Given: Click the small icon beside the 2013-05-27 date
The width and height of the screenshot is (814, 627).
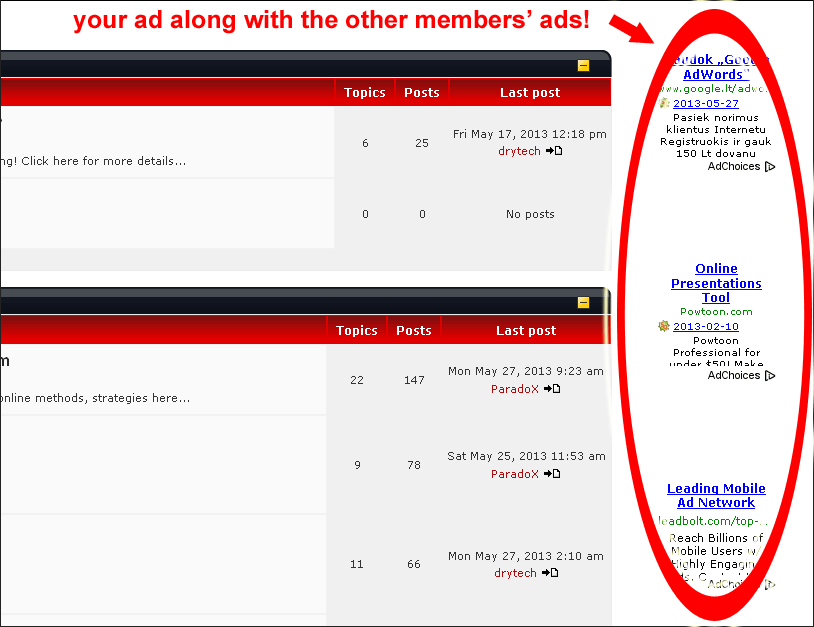Looking at the screenshot, I should point(664,103).
